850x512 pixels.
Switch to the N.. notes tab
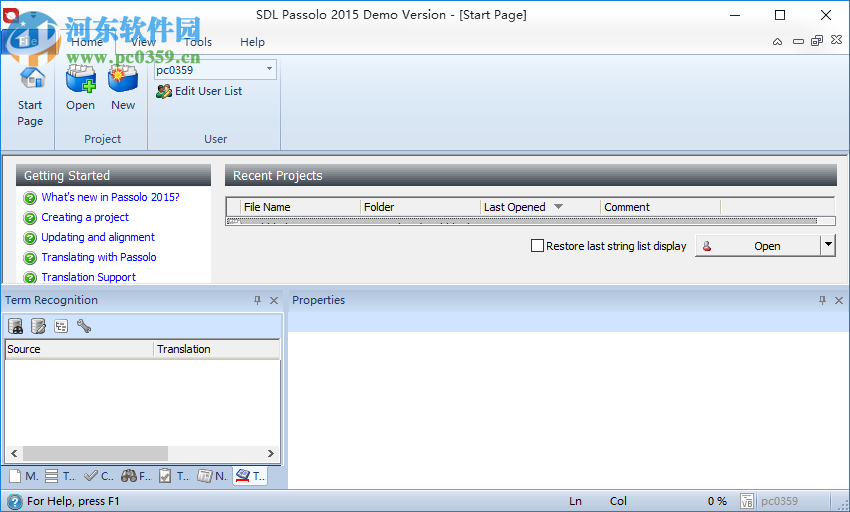(x=212, y=476)
